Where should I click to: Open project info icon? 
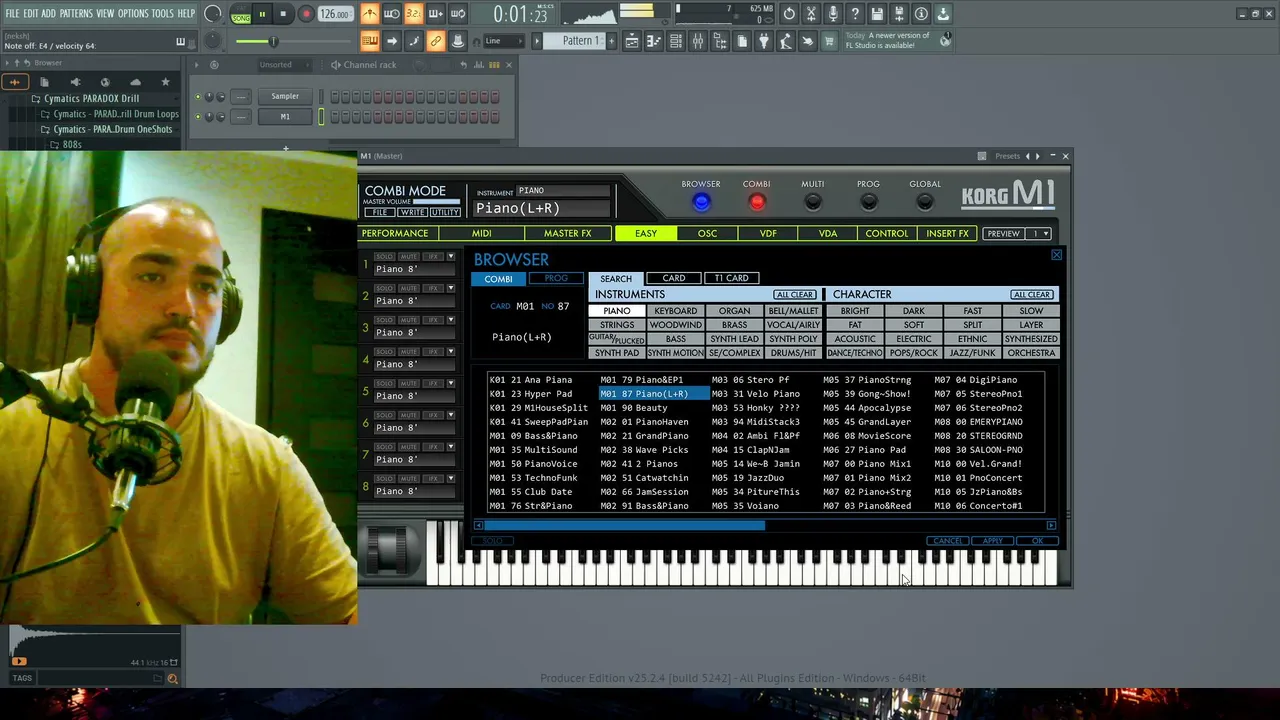point(921,14)
